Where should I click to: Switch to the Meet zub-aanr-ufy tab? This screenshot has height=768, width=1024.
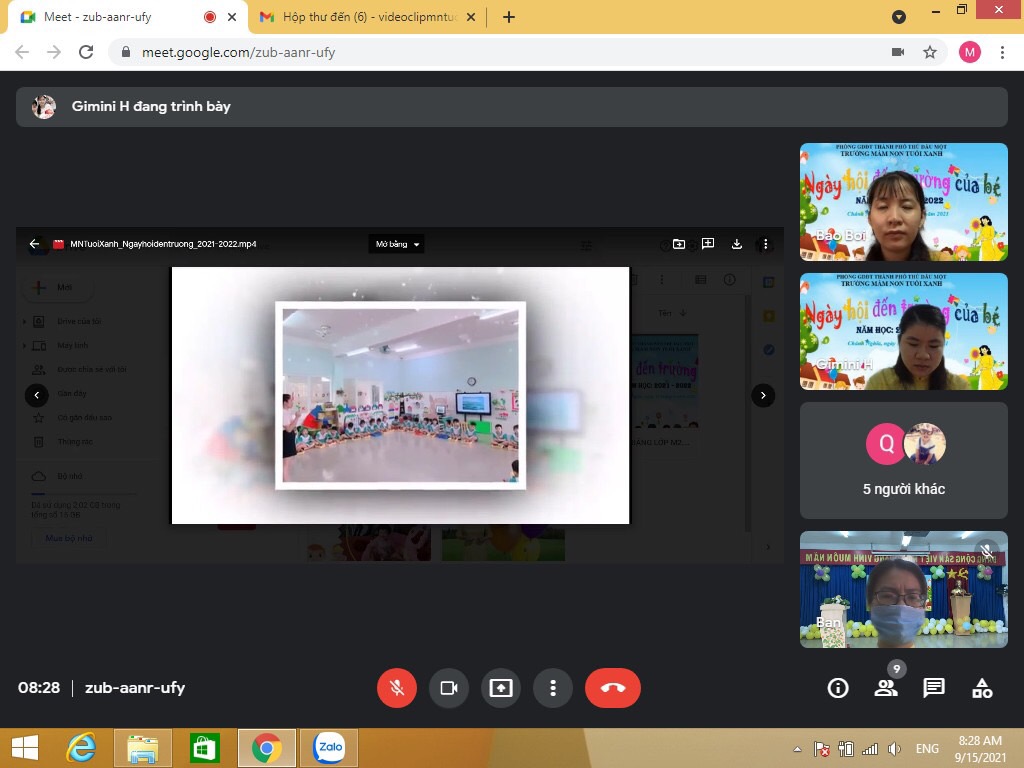pyautogui.click(x=127, y=17)
